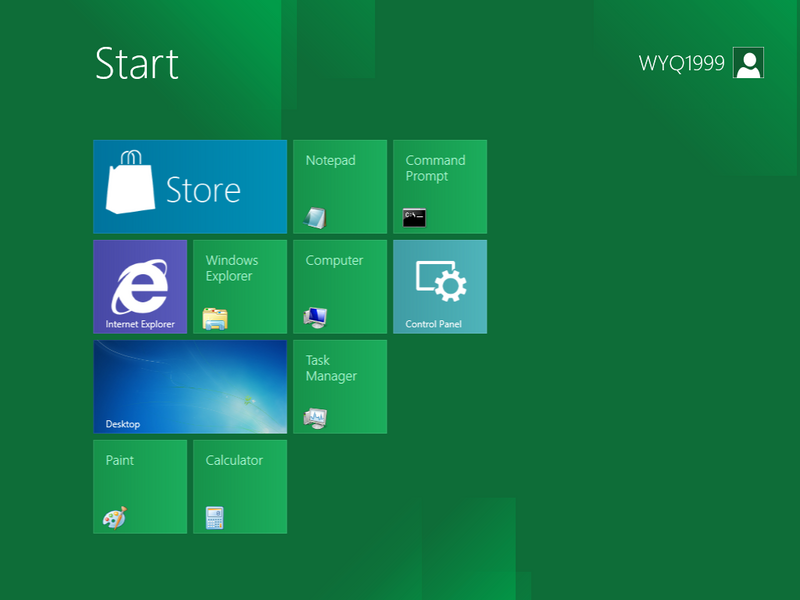Click the WYQ1999 username
This screenshot has width=800, height=600.
(x=681, y=63)
